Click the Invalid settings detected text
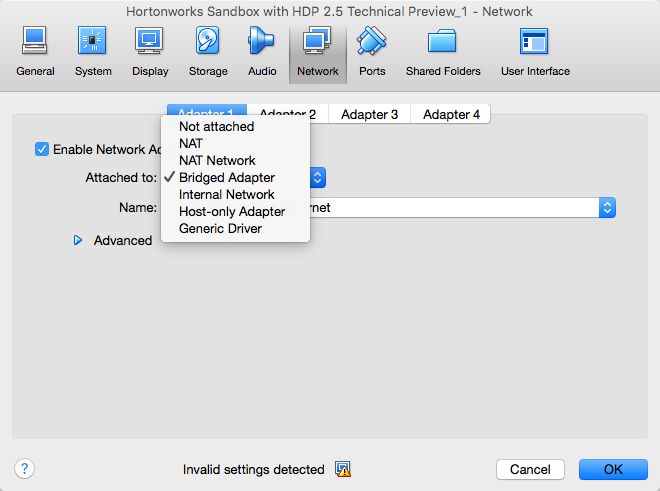The height and width of the screenshot is (491, 660). click(x=253, y=469)
